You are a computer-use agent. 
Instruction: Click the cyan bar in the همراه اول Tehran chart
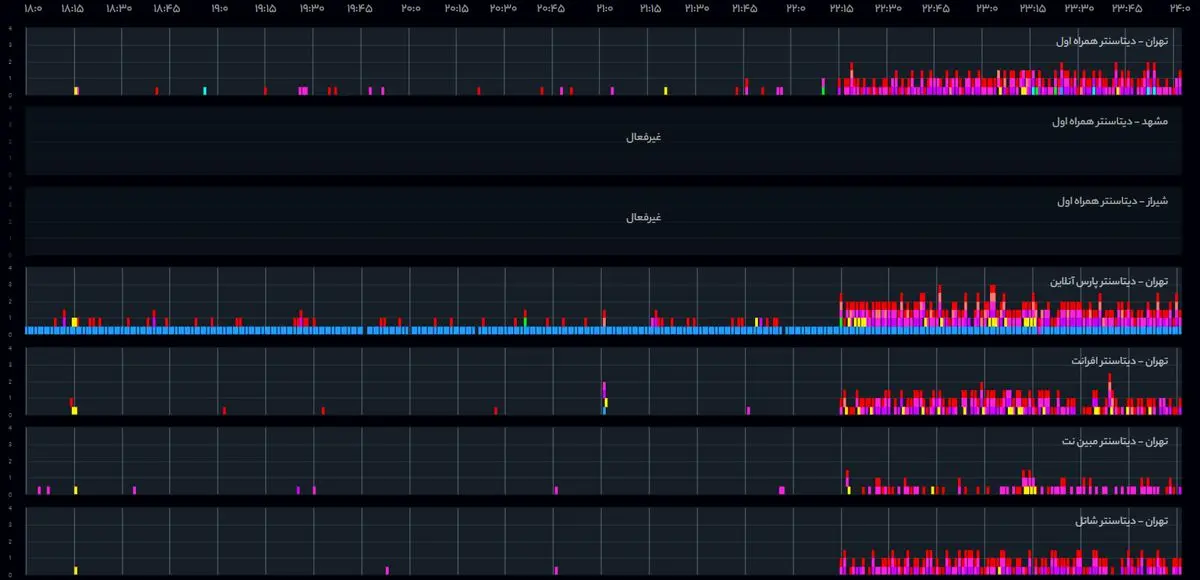point(205,91)
